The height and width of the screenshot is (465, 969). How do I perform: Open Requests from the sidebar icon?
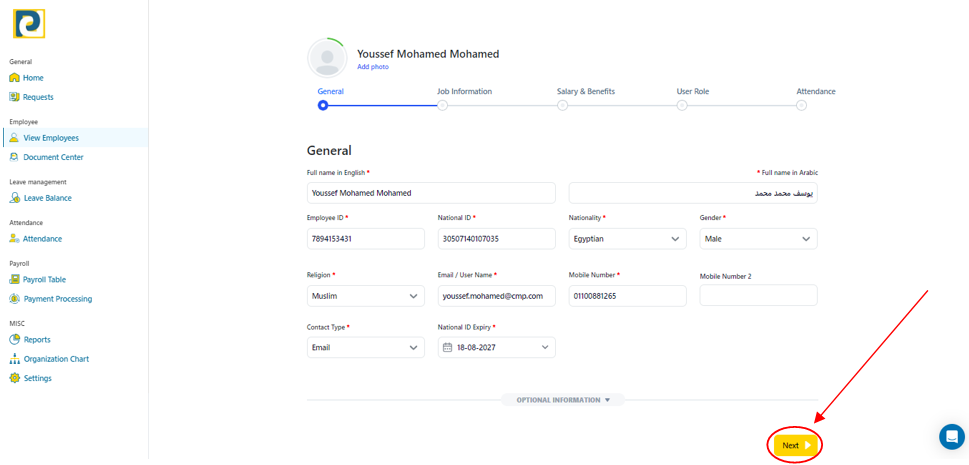[14, 97]
